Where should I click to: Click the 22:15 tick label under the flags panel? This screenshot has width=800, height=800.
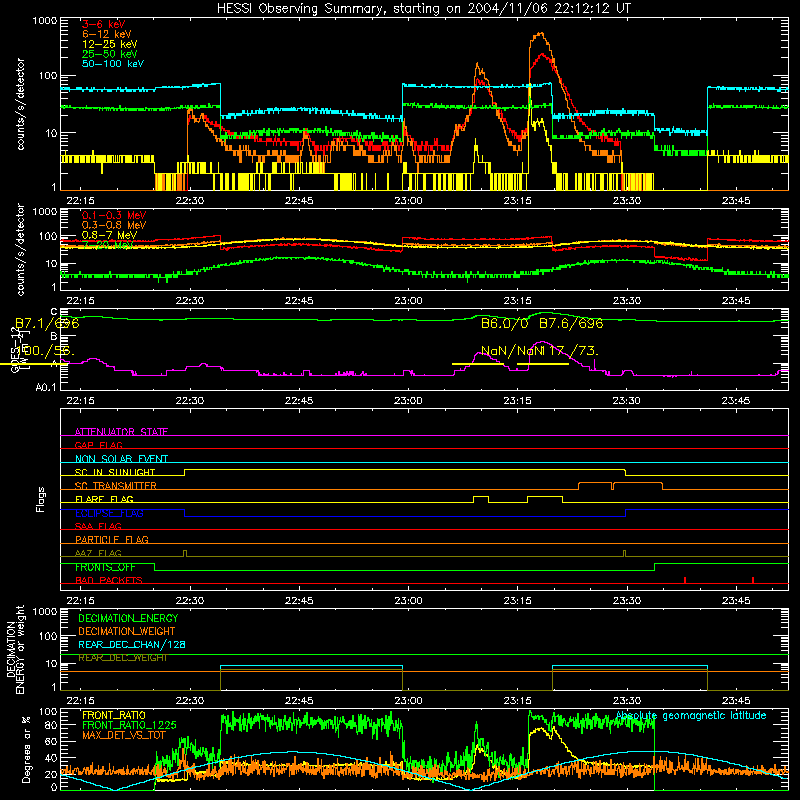coord(81,601)
